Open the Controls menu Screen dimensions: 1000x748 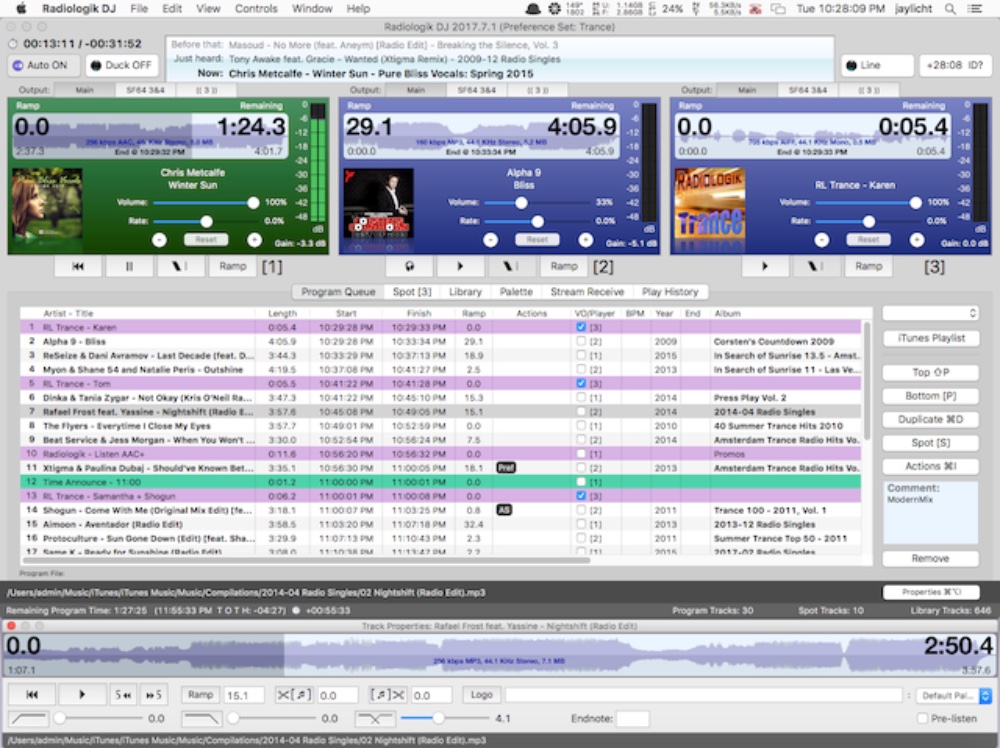[256, 8]
